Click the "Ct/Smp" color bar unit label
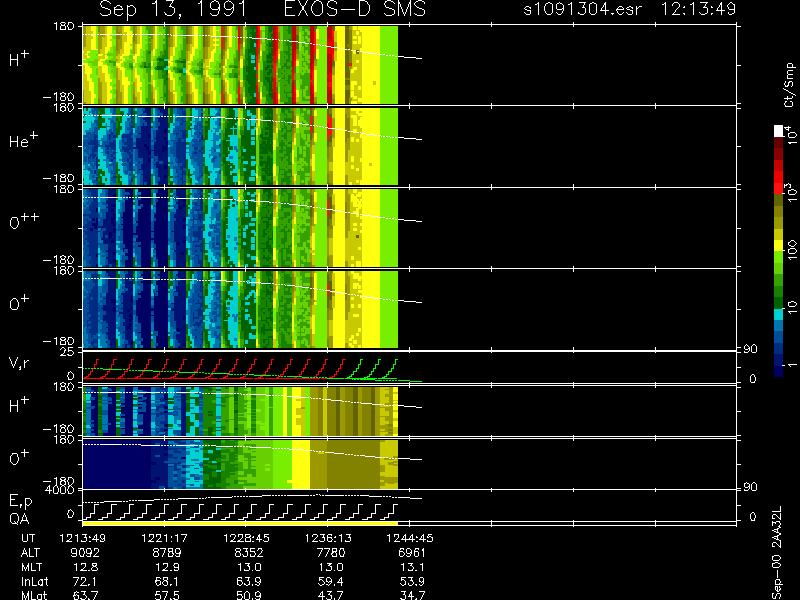The image size is (800, 600). [789, 85]
